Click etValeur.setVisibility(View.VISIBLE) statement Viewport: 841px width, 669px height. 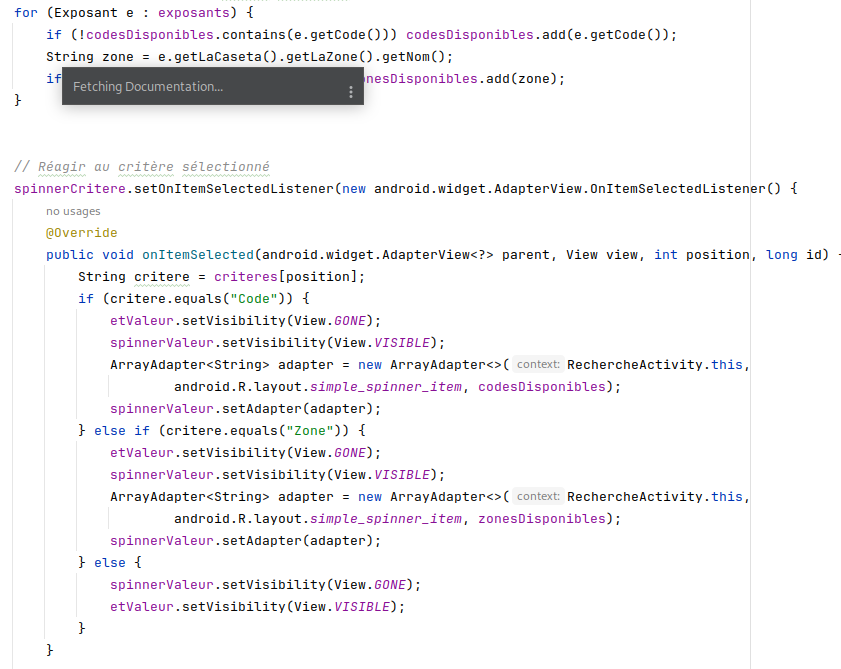(x=258, y=607)
